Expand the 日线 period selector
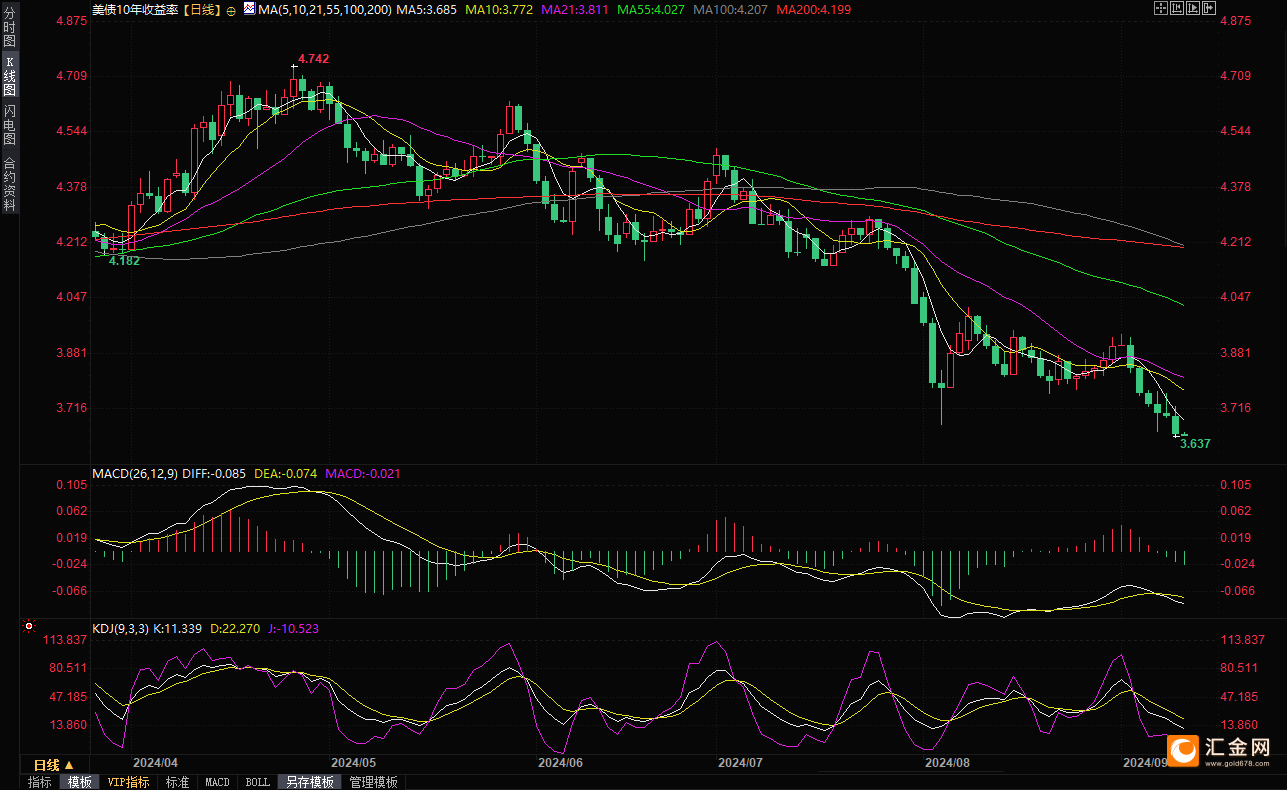Viewport: 1287px width, 790px height. [53, 765]
